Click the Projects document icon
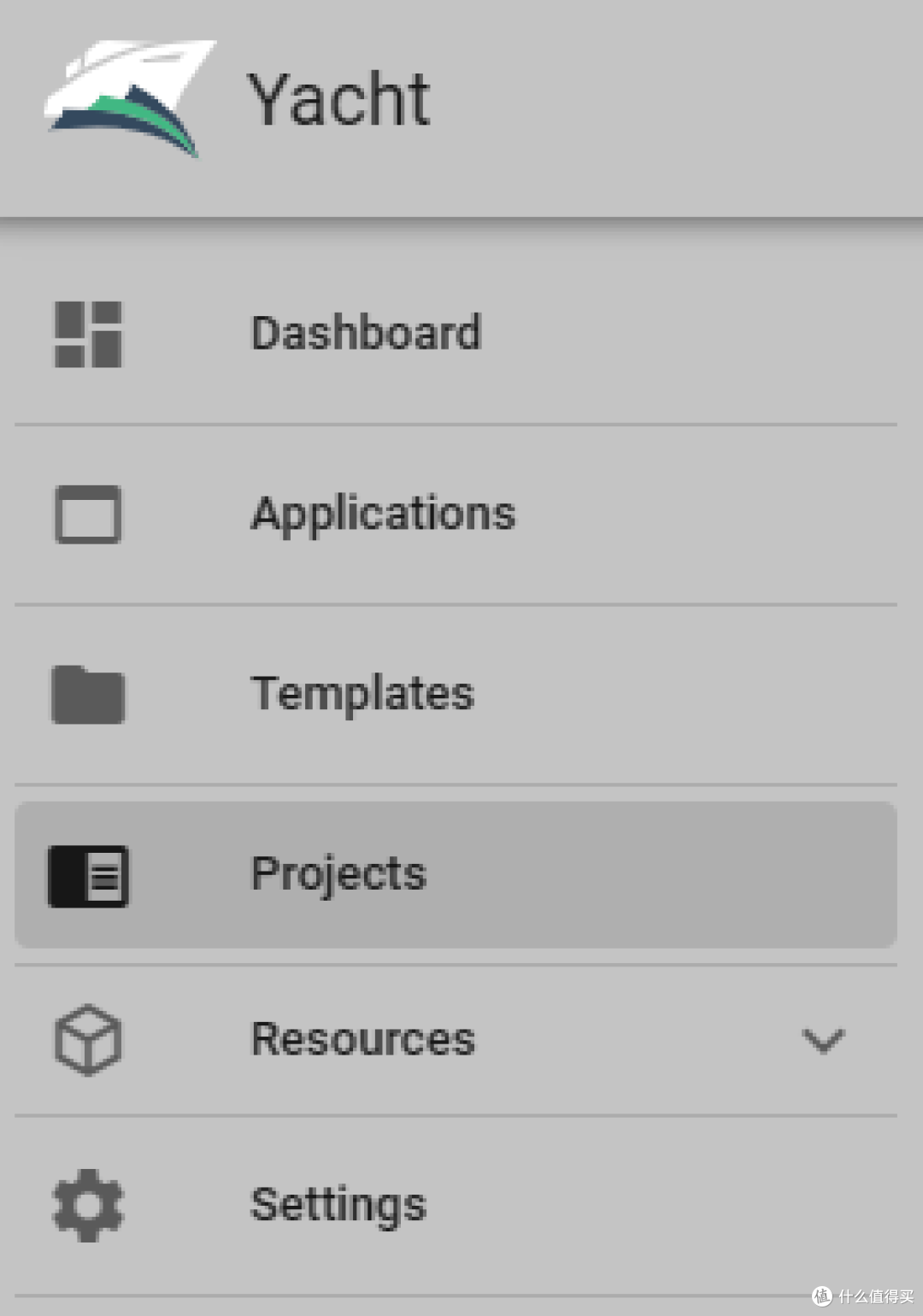Screen dimensions: 923x1316 88,876
